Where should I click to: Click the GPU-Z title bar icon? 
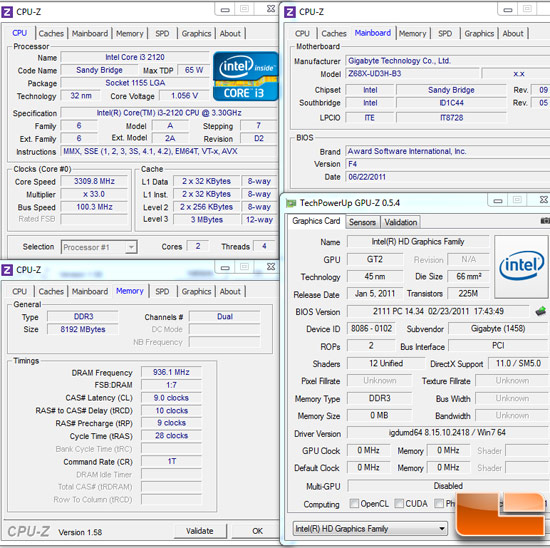(x=291, y=203)
